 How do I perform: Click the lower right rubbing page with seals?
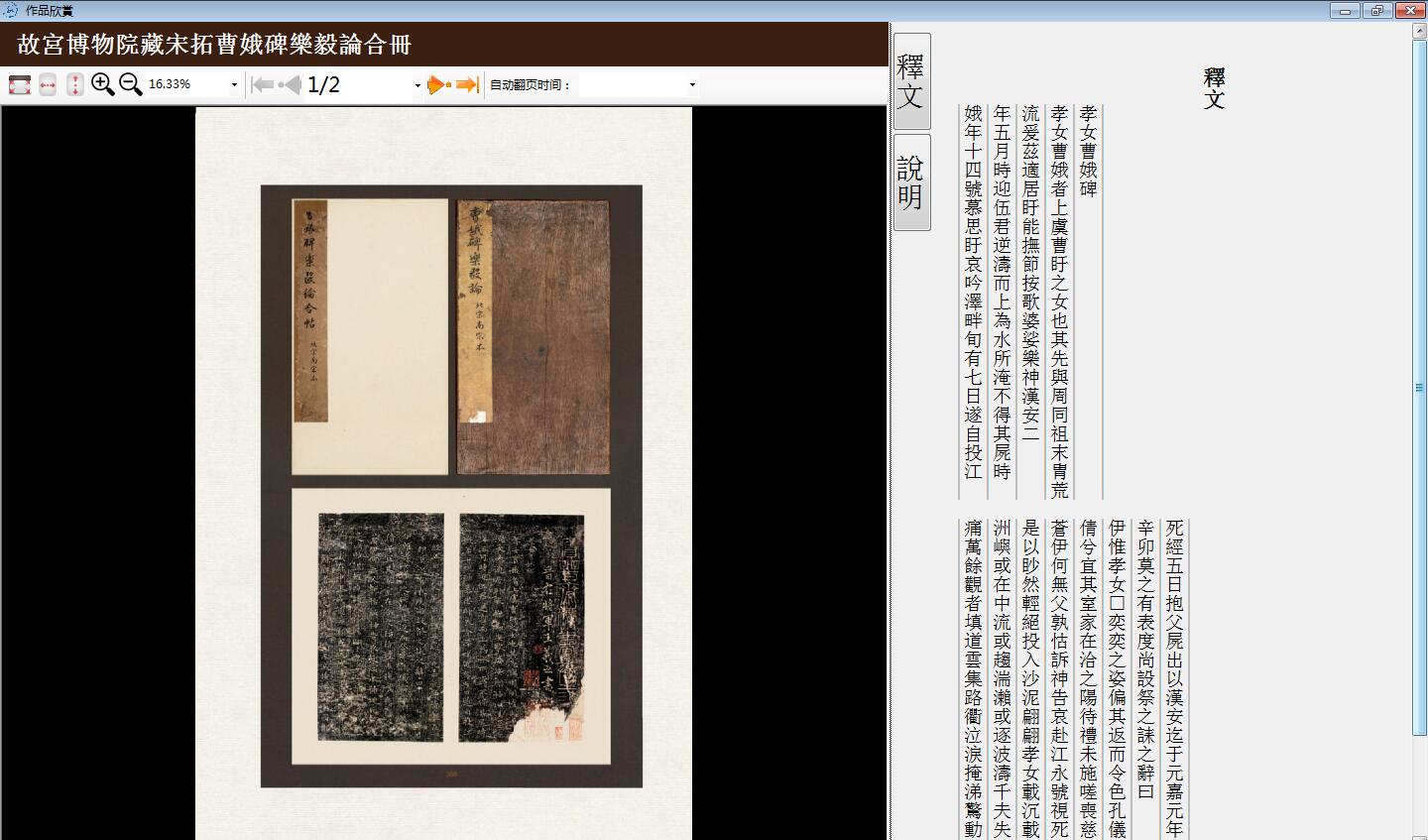point(522,628)
